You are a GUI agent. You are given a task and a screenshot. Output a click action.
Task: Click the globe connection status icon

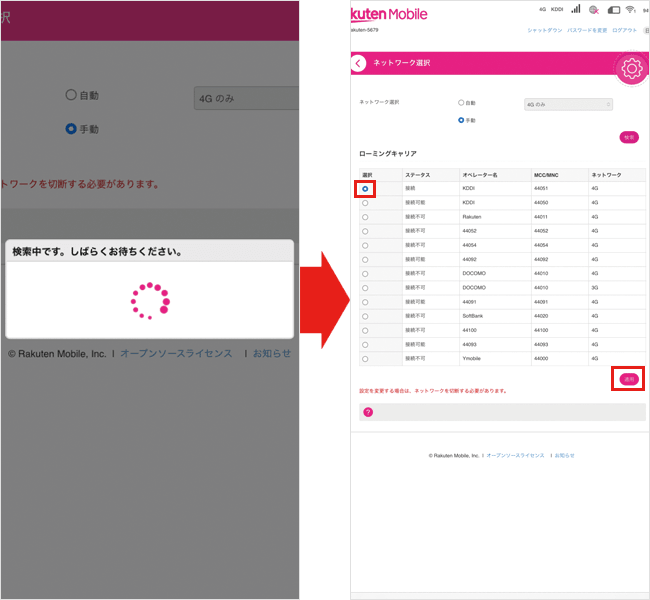pyautogui.click(x=594, y=10)
